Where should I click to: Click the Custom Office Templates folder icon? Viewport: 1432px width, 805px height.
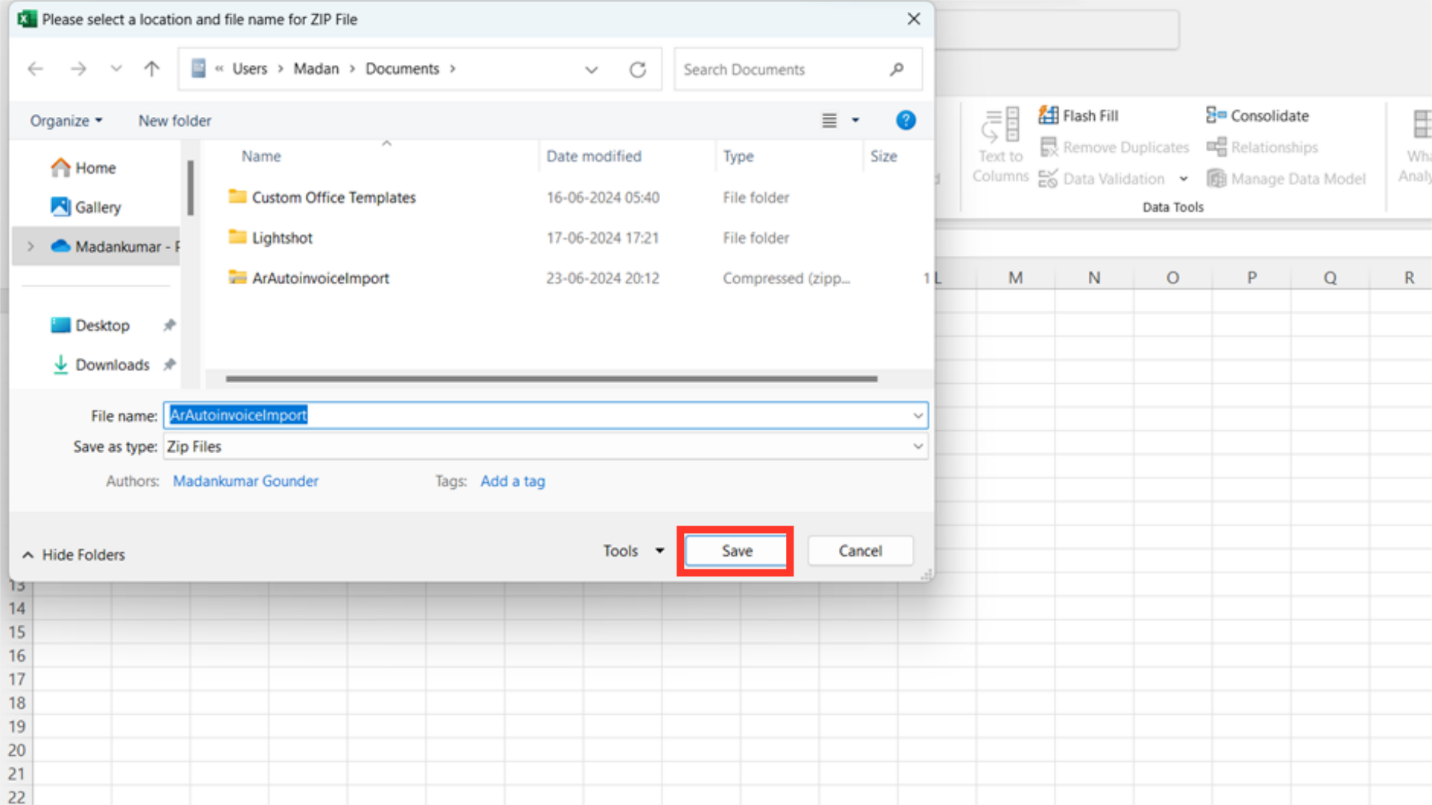coord(237,197)
